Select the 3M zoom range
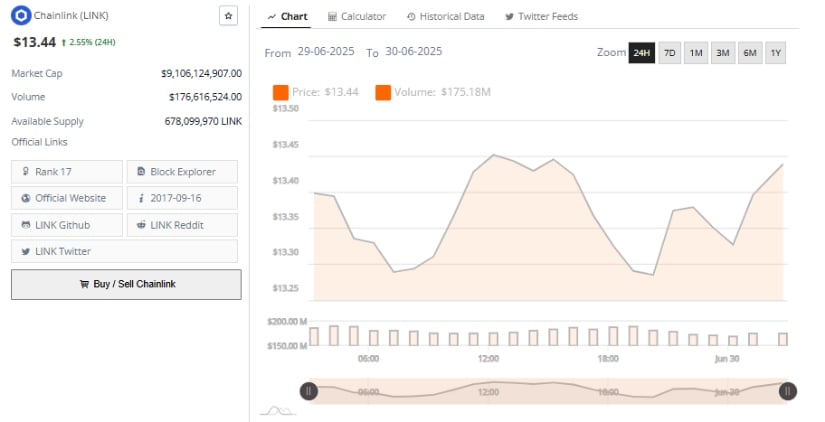The width and height of the screenshot is (825, 422). click(x=723, y=53)
